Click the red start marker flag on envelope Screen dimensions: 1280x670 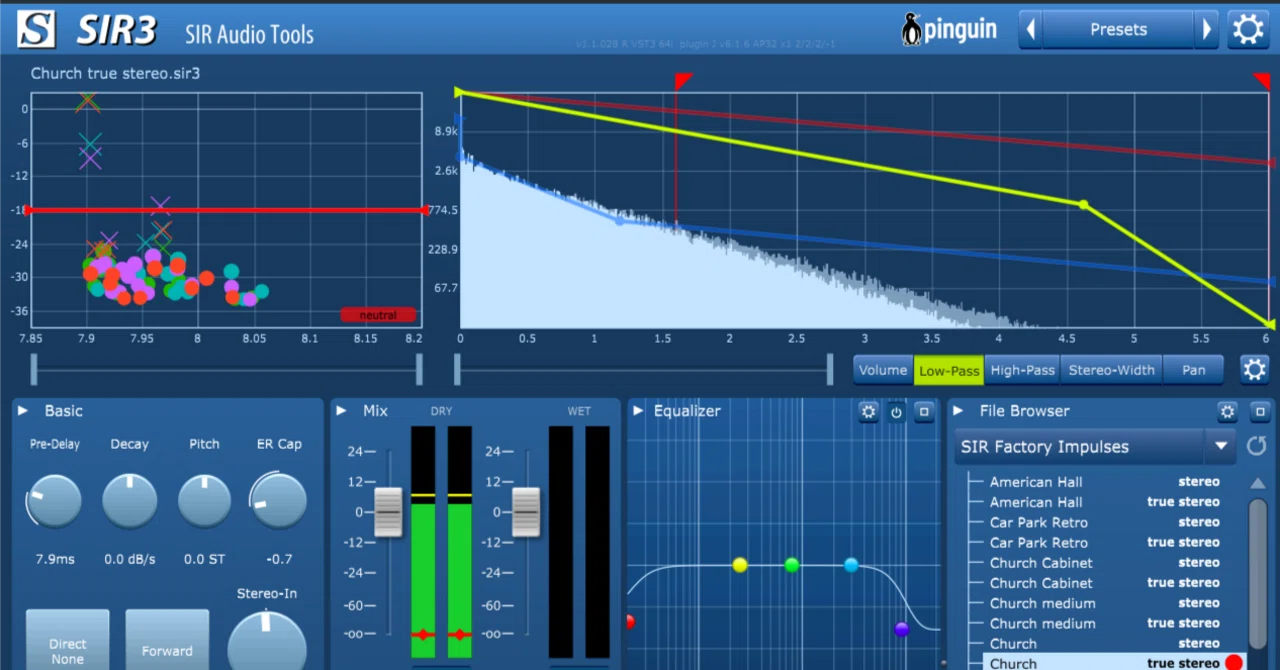click(683, 81)
